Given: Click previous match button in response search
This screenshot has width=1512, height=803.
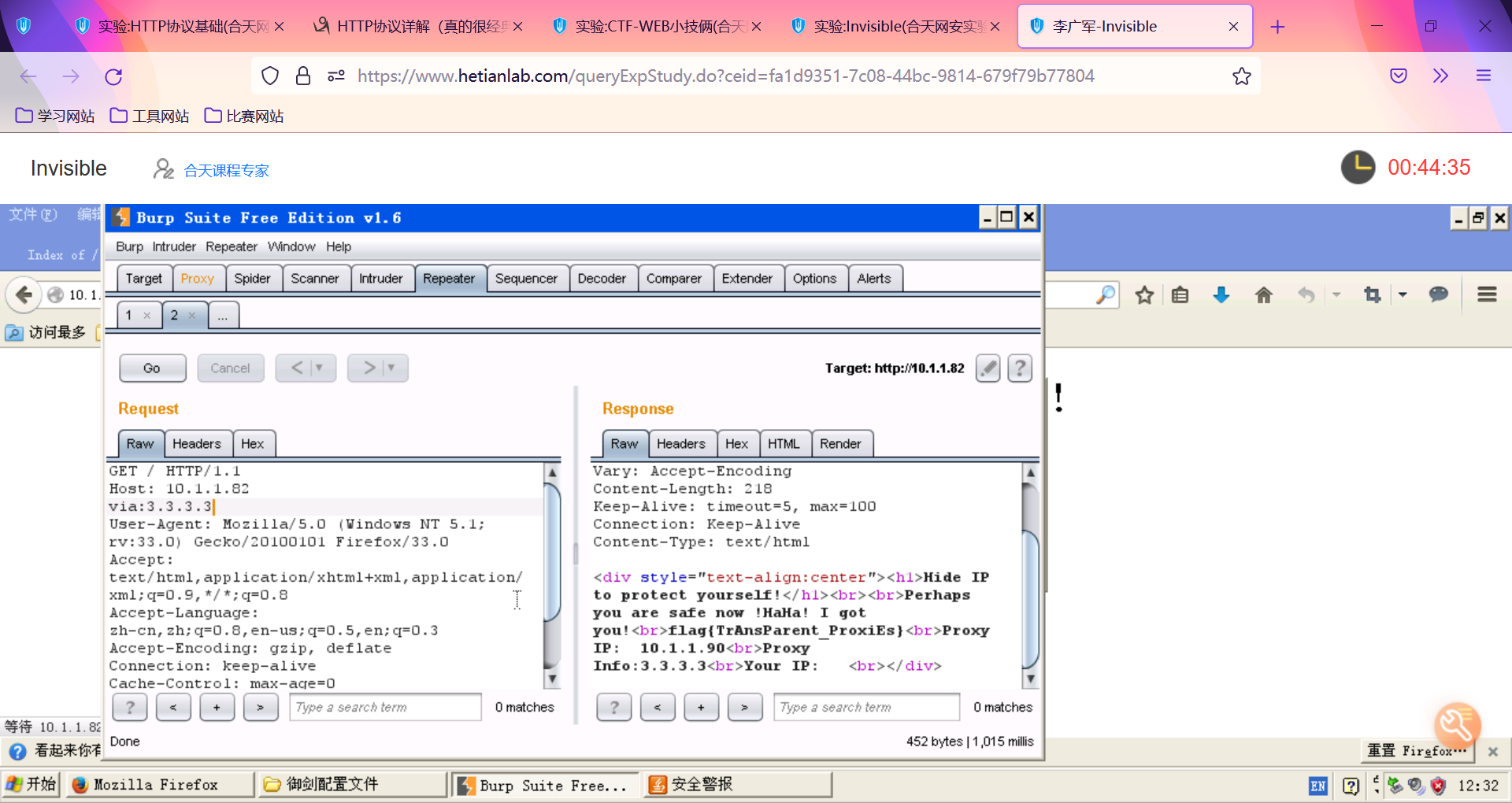Looking at the screenshot, I should tap(658, 707).
